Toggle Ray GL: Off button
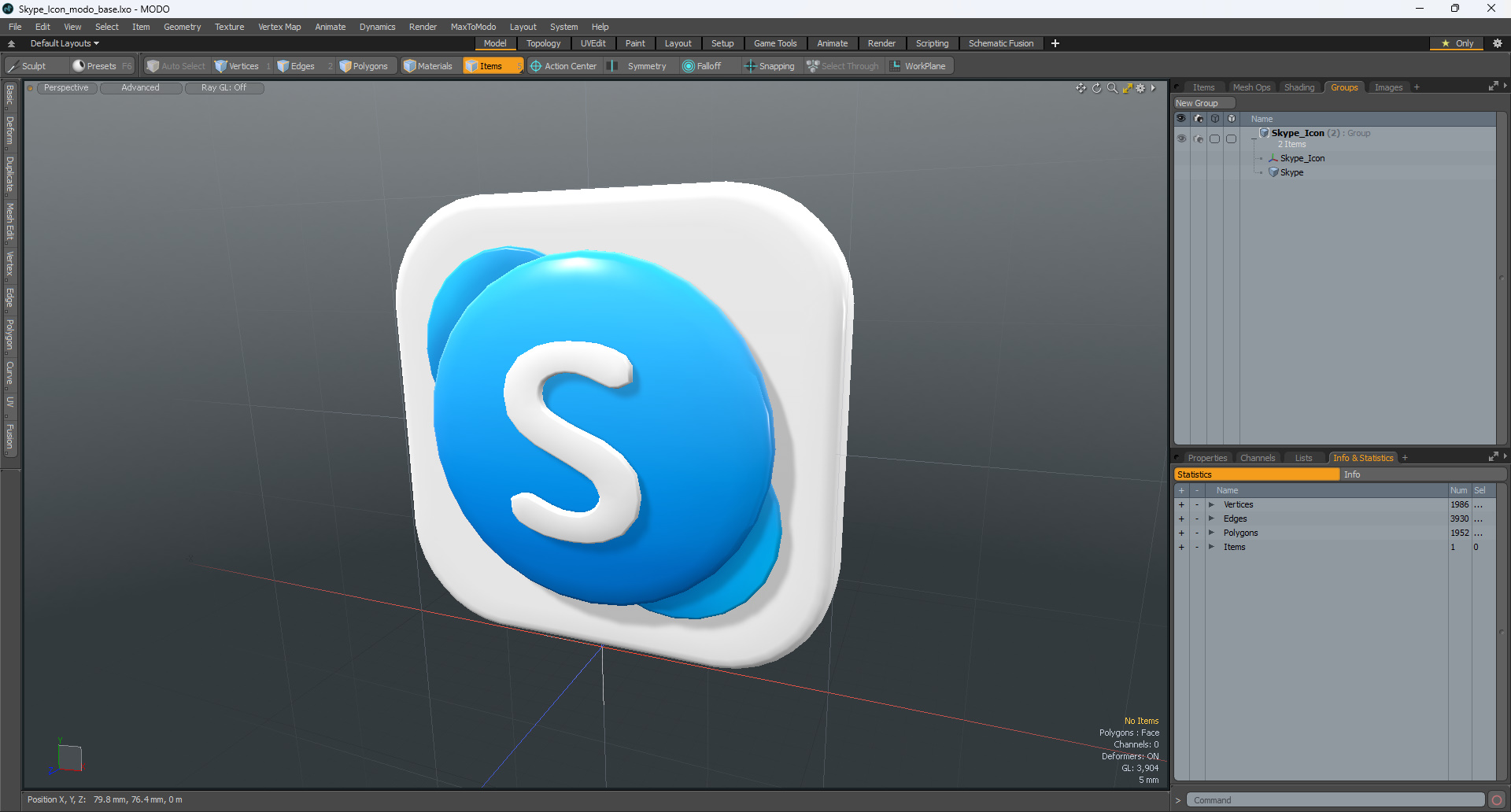 [x=224, y=87]
